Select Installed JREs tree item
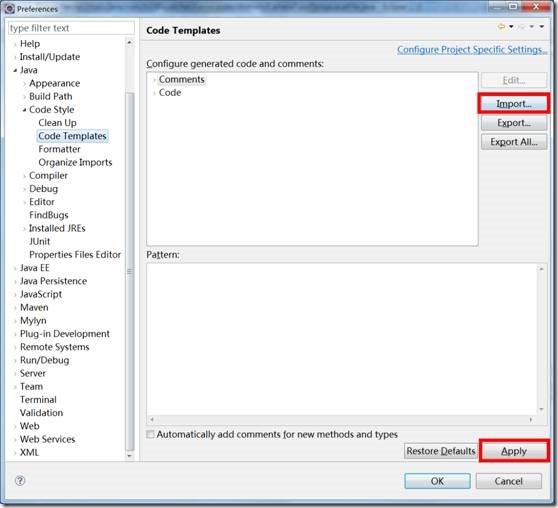The width and height of the screenshot is (558, 508). [x=57, y=228]
